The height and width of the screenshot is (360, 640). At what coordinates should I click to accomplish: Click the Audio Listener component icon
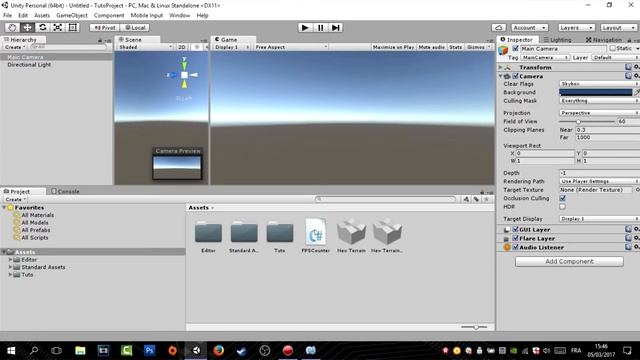[507, 247]
